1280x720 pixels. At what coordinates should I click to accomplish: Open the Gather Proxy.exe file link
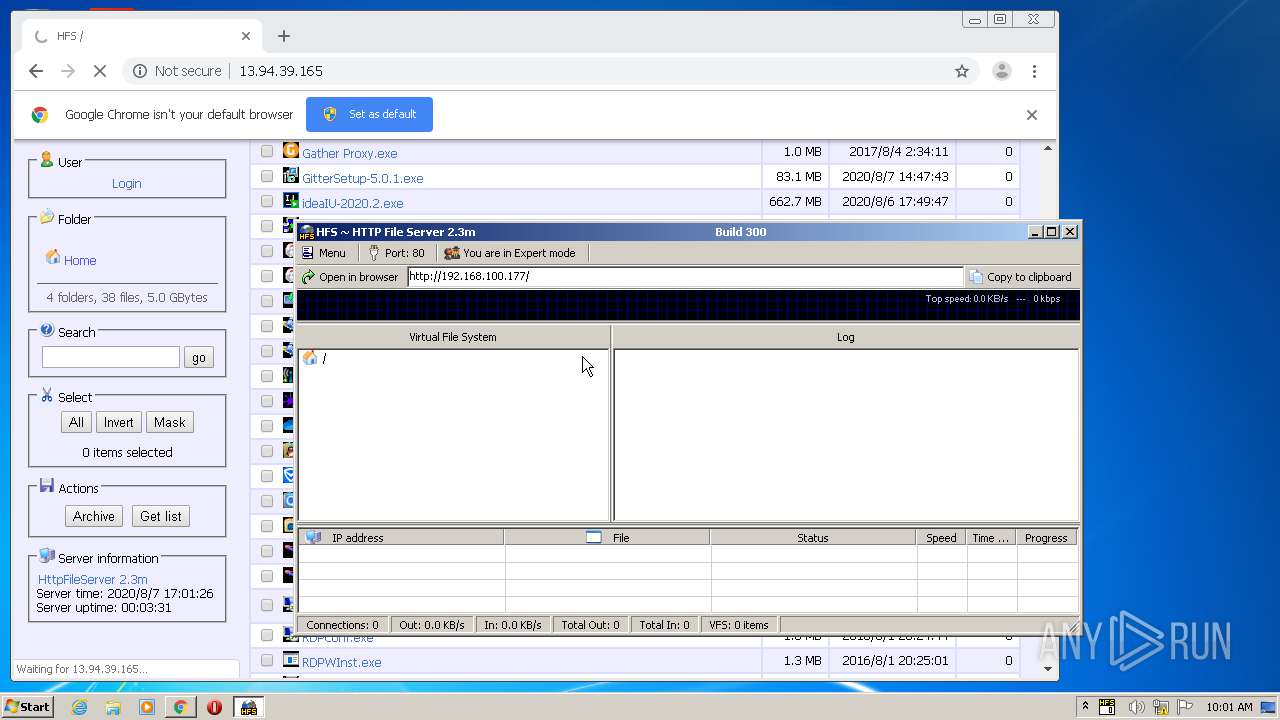pyautogui.click(x=350, y=153)
